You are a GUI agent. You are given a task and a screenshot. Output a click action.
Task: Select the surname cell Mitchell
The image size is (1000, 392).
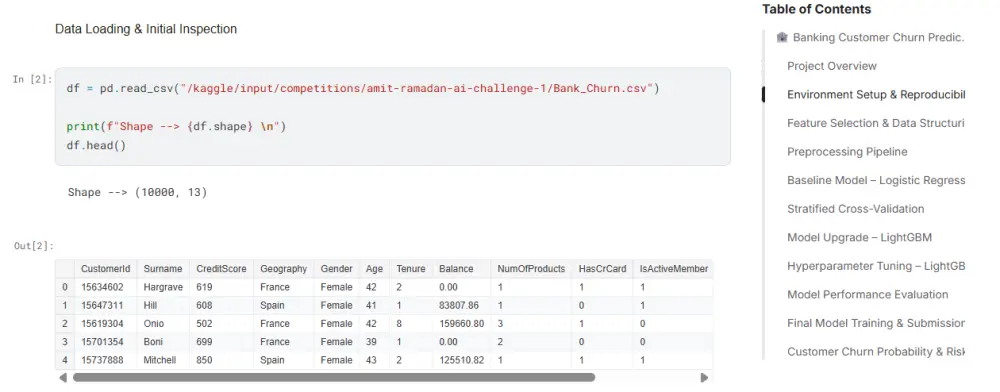click(x=158, y=360)
